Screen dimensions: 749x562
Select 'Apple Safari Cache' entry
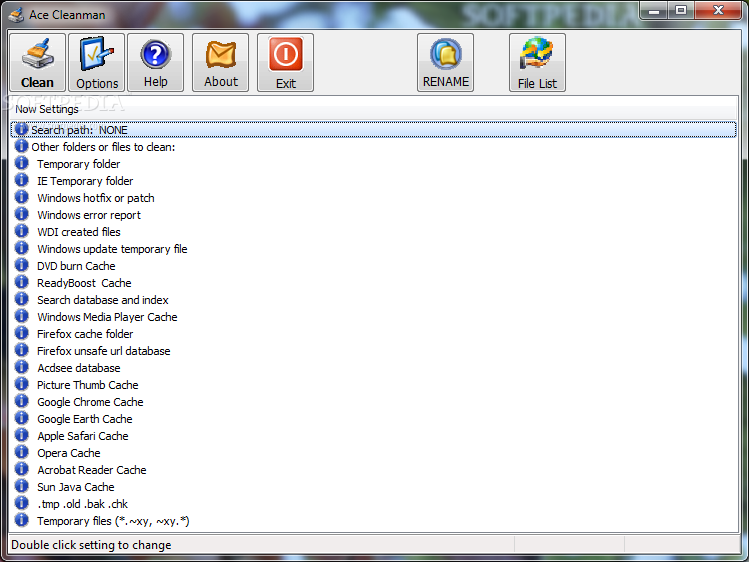tap(83, 436)
